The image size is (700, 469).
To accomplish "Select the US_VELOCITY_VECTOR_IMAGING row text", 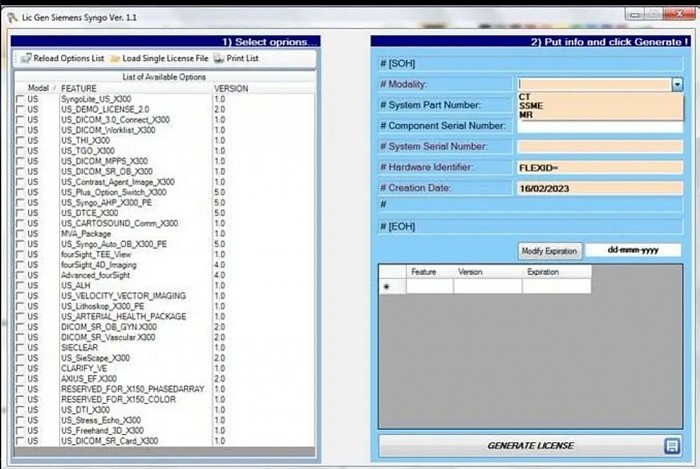I will (x=123, y=296).
